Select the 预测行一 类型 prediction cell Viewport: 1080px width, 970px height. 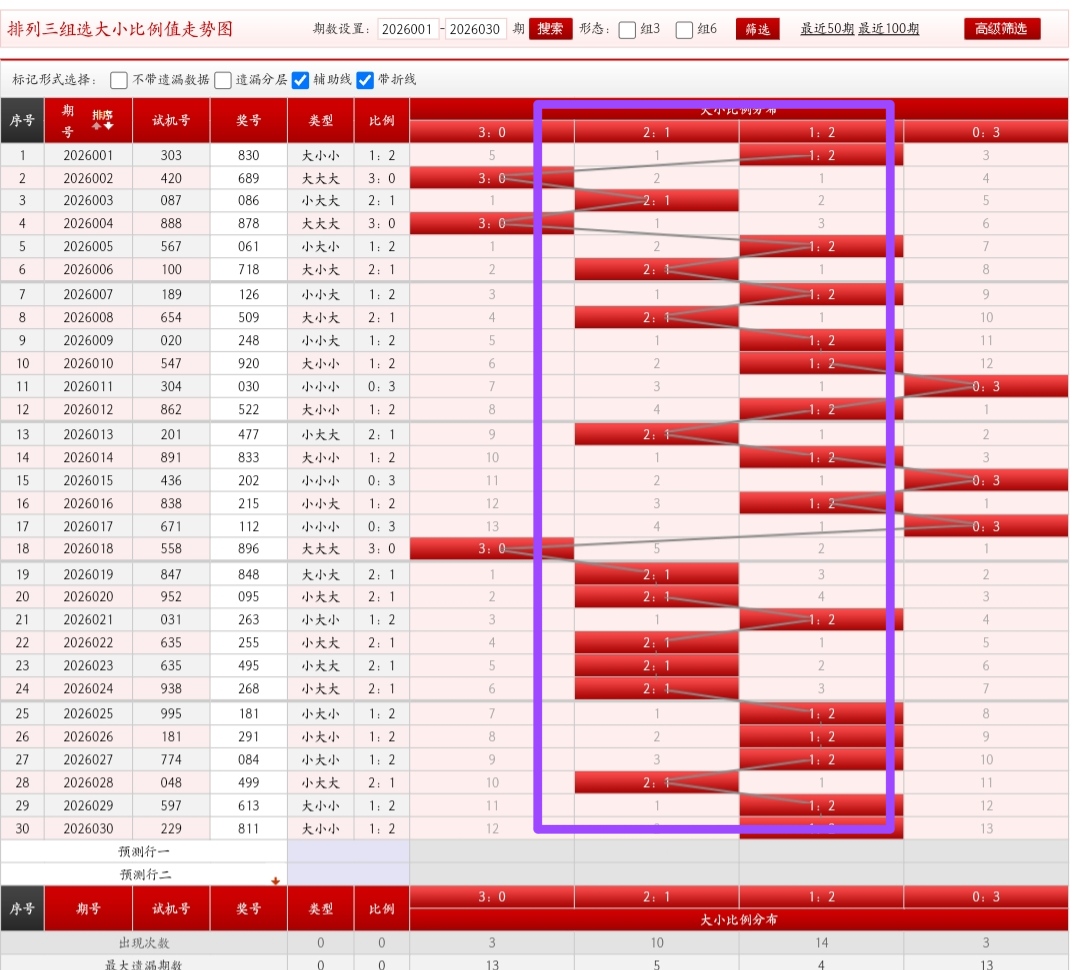pyautogui.click(x=320, y=851)
